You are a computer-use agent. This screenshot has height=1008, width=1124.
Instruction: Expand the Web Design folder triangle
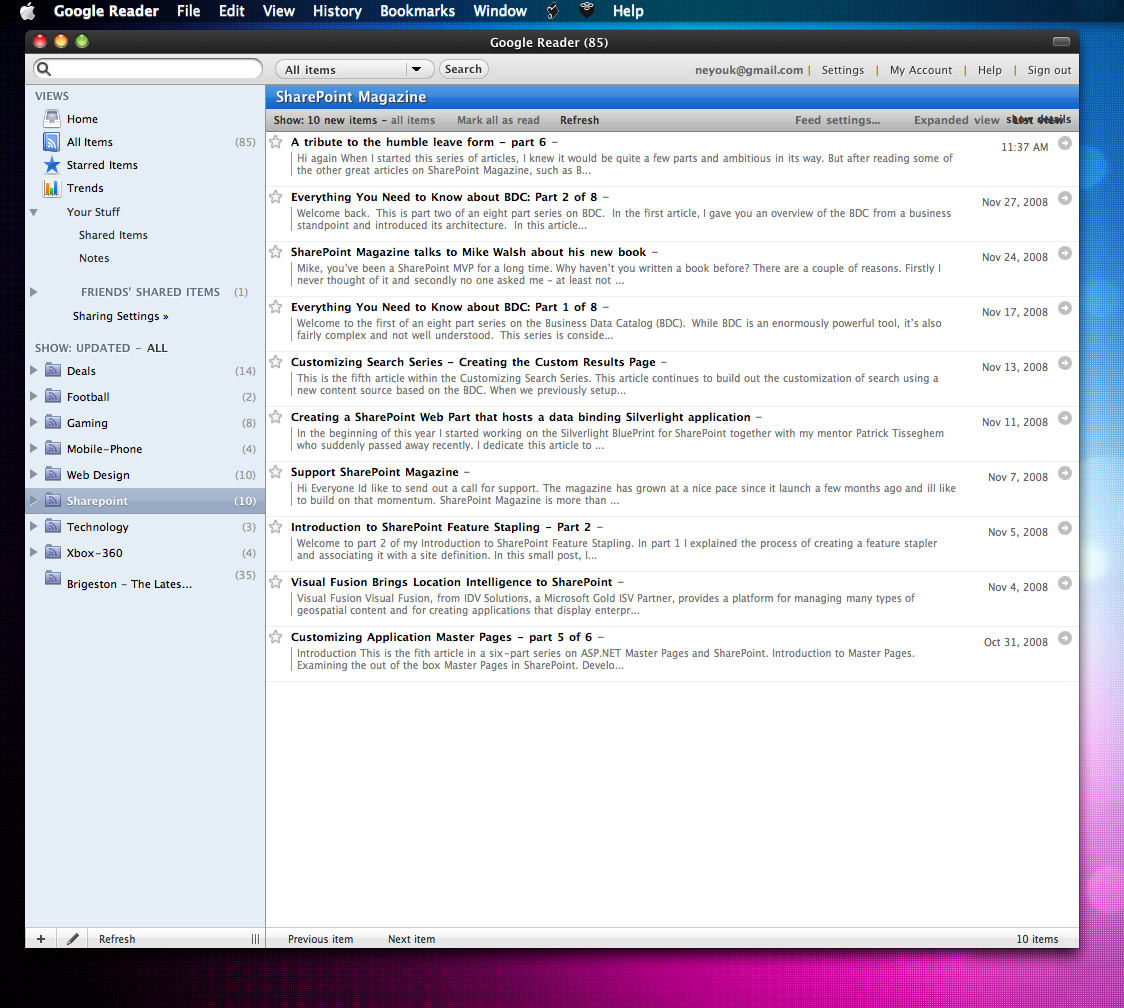(33, 474)
